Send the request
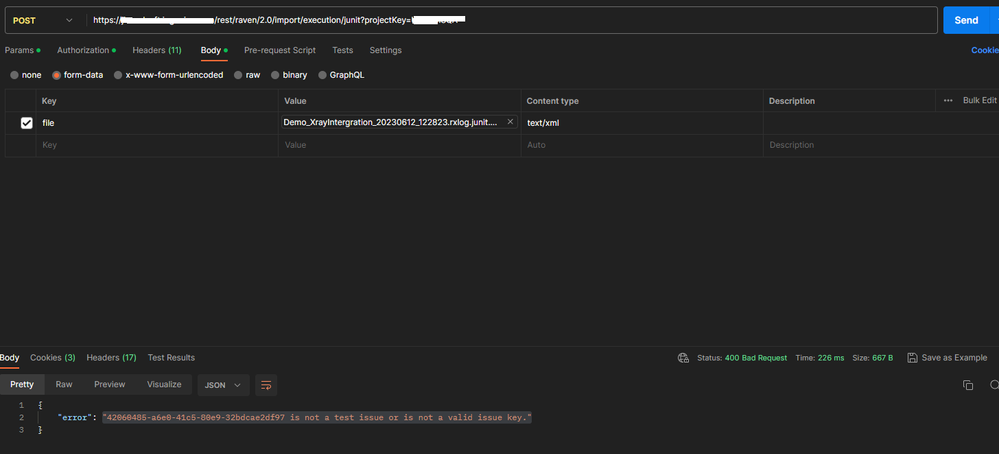This screenshot has width=999, height=454. click(966, 20)
